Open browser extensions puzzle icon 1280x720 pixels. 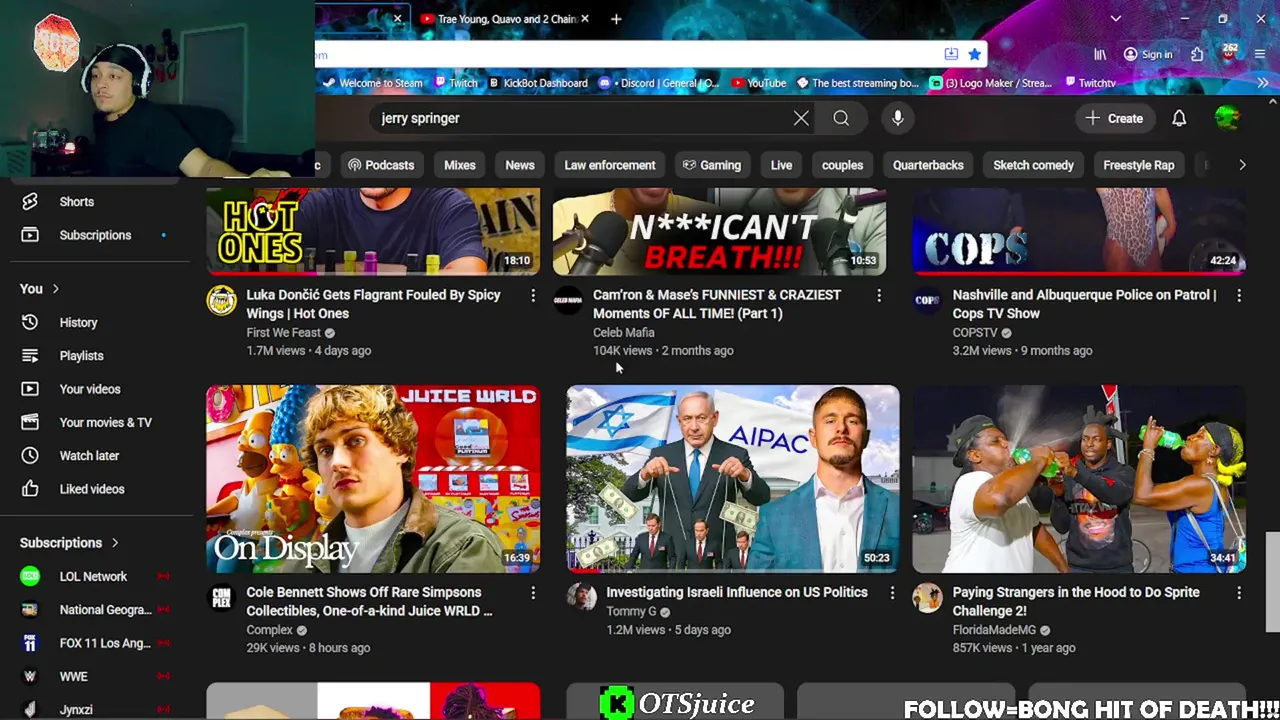click(1197, 54)
